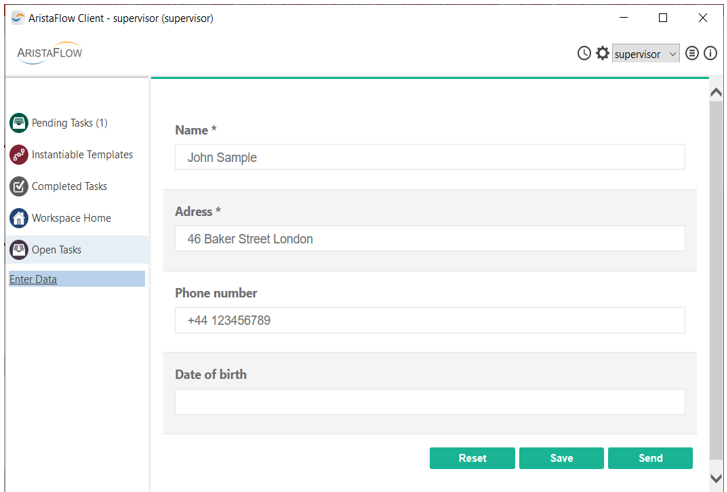Click the Instantiable Templates icon
The width and height of the screenshot is (727, 492).
(19, 154)
